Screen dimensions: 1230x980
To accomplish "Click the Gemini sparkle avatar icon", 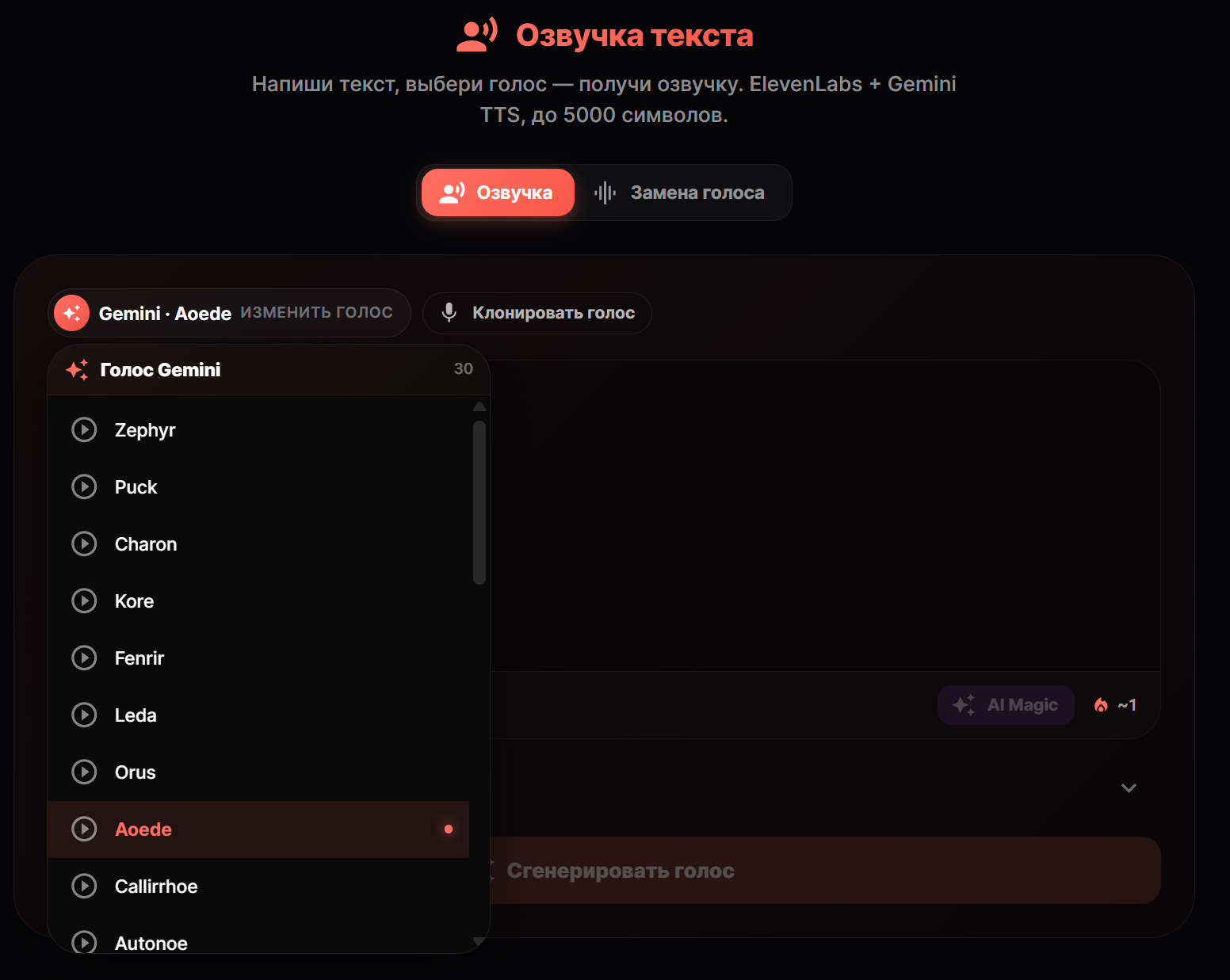I will 71,313.
